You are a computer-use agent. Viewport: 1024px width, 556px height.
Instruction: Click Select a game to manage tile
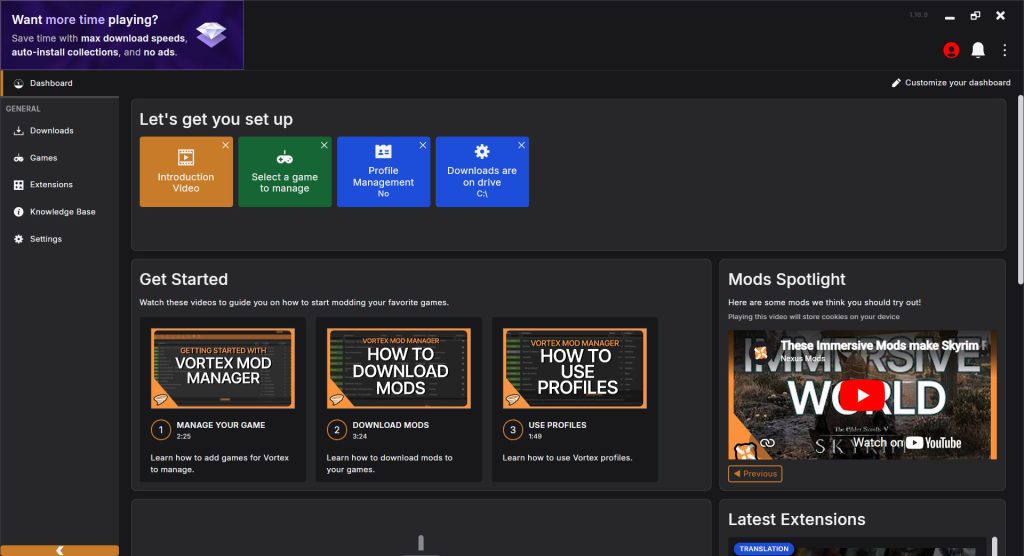[285, 172]
